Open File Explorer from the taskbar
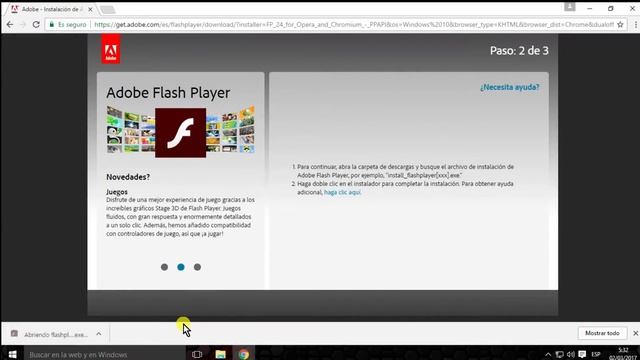The height and width of the screenshot is (360, 640). pyautogui.click(x=220, y=354)
